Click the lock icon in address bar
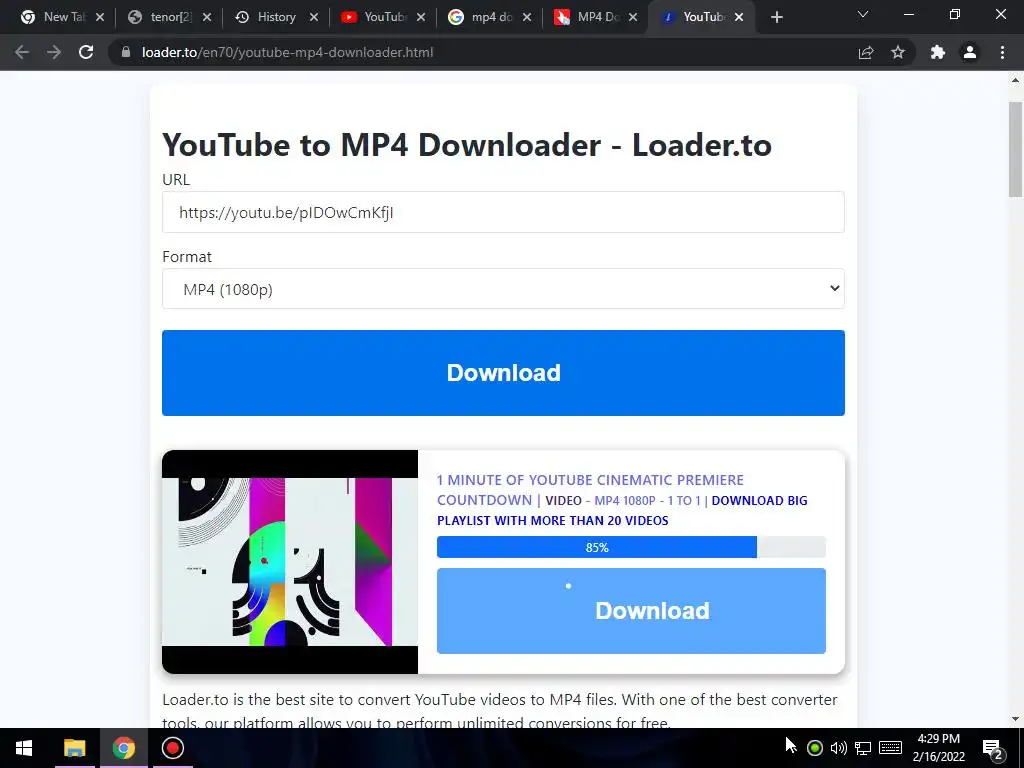The image size is (1024, 768). pyautogui.click(x=126, y=52)
